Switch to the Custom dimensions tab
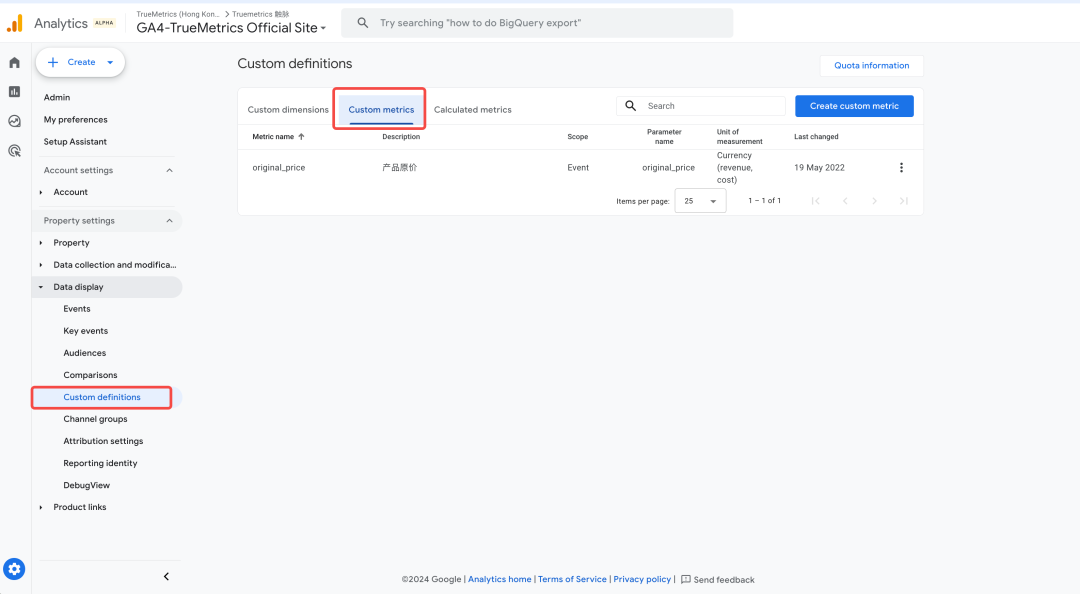Screen dimensions: 1080x594 (x=288, y=110)
